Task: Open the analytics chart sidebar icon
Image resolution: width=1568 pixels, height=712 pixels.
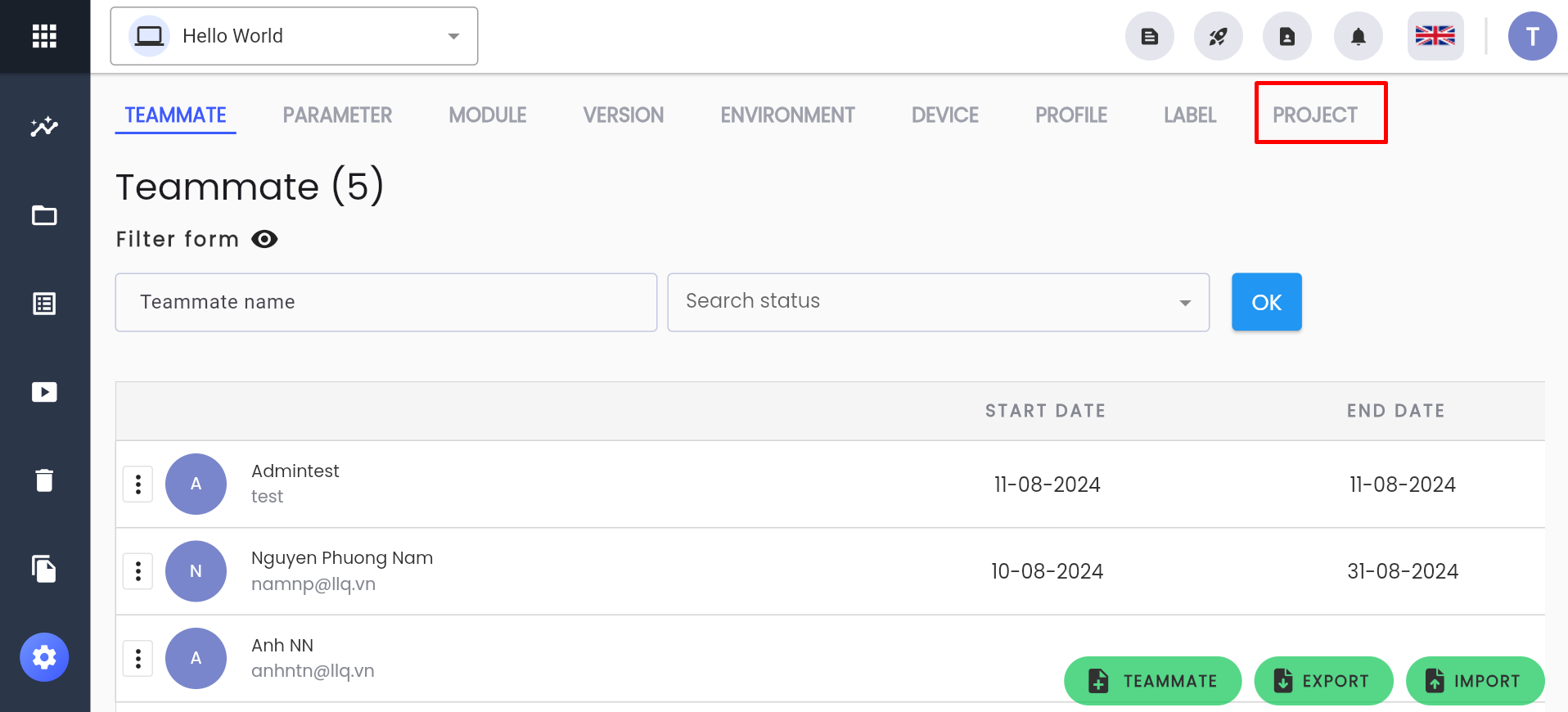Action: [x=44, y=127]
